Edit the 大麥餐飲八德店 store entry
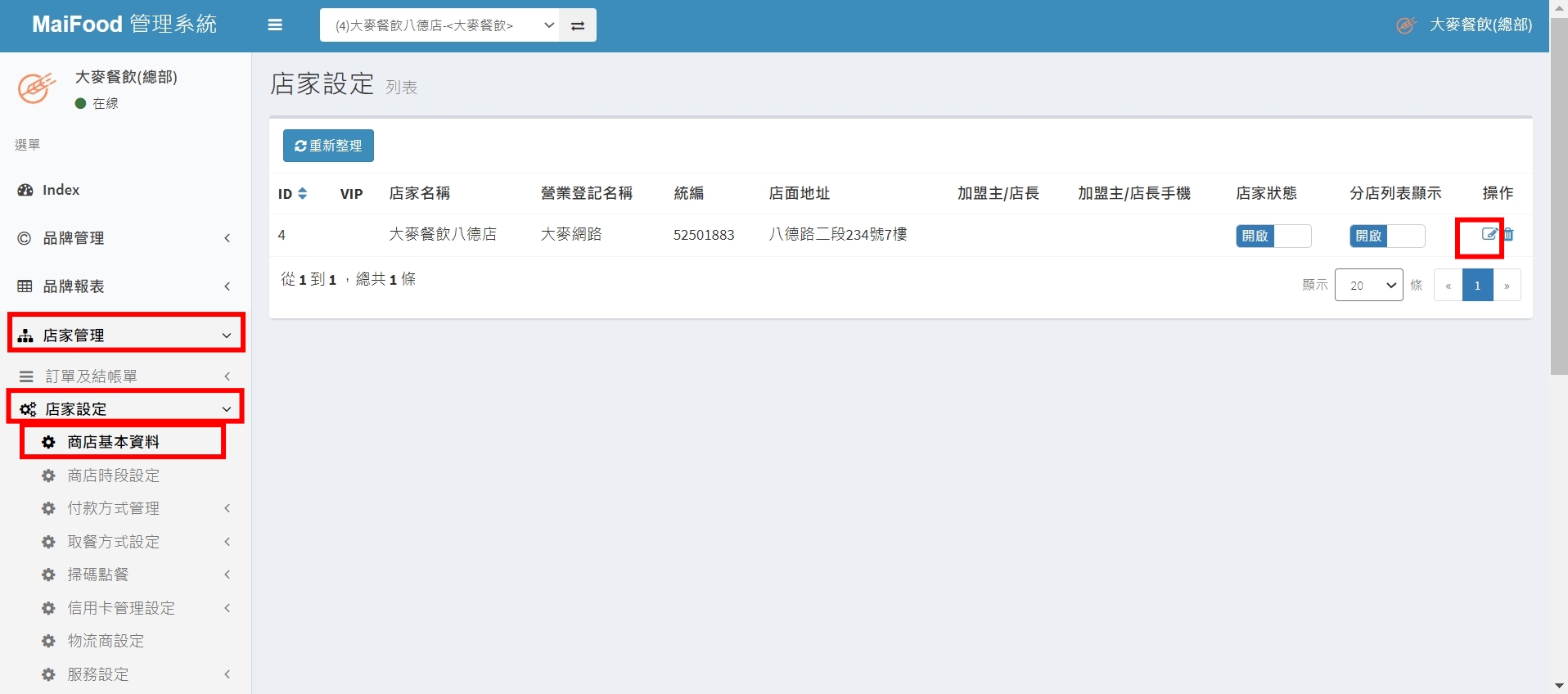Image resolution: width=1568 pixels, height=694 pixels. pyautogui.click(x=1489, y=234)
